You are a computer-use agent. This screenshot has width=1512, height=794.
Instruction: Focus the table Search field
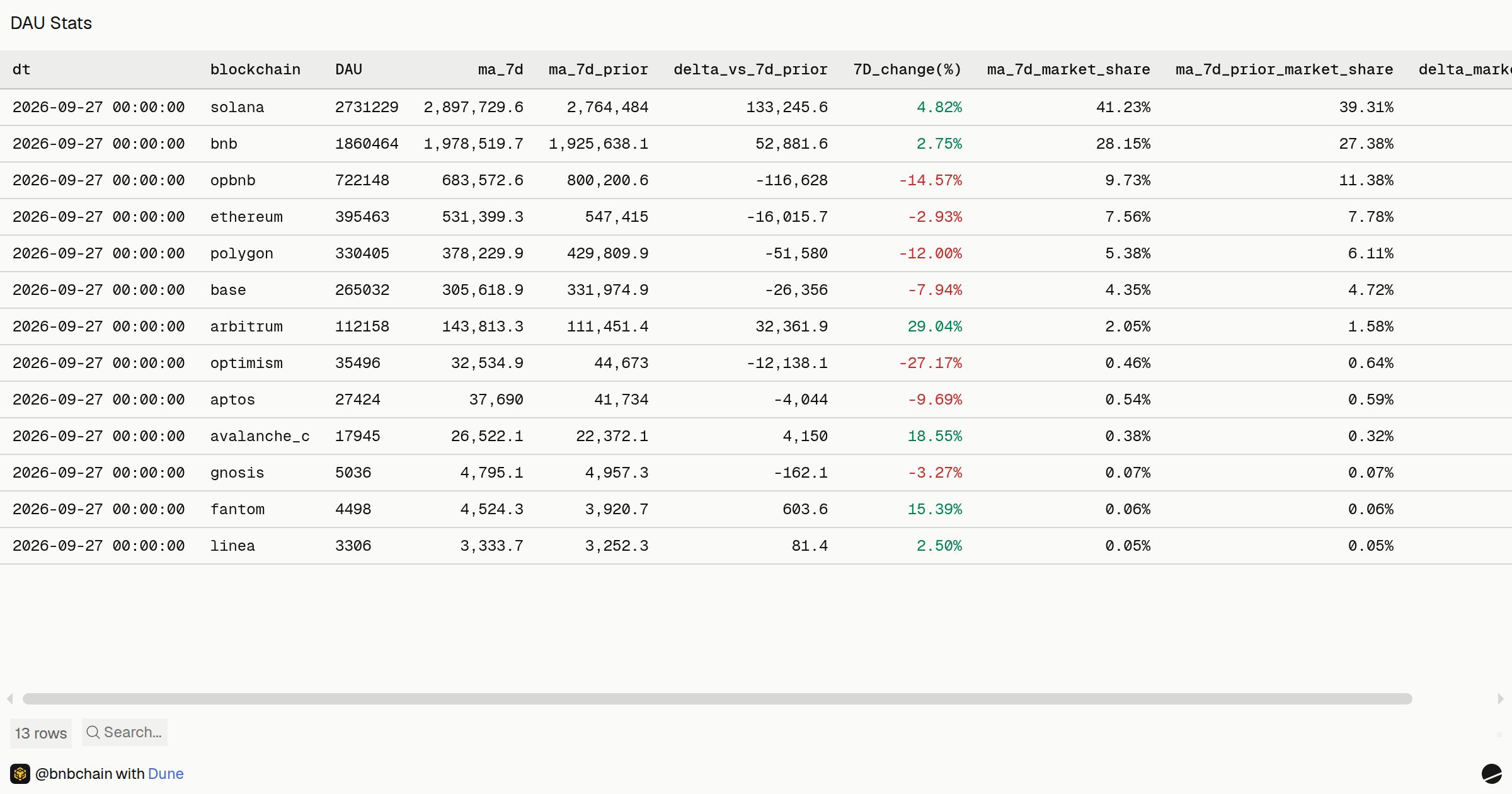tap(125, 732)
